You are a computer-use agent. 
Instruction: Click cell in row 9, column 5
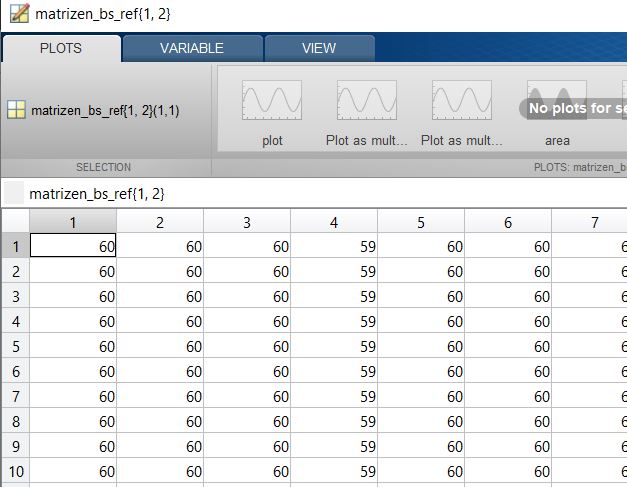(x=421, y=446)
